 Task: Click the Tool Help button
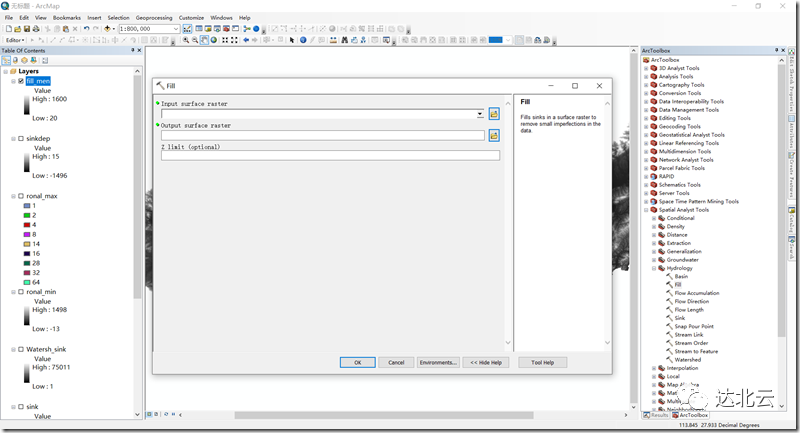click(542, 363)
